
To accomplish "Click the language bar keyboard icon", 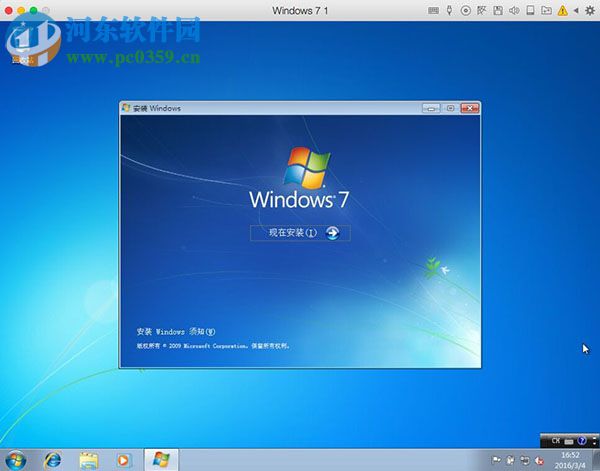I will 569,441.
